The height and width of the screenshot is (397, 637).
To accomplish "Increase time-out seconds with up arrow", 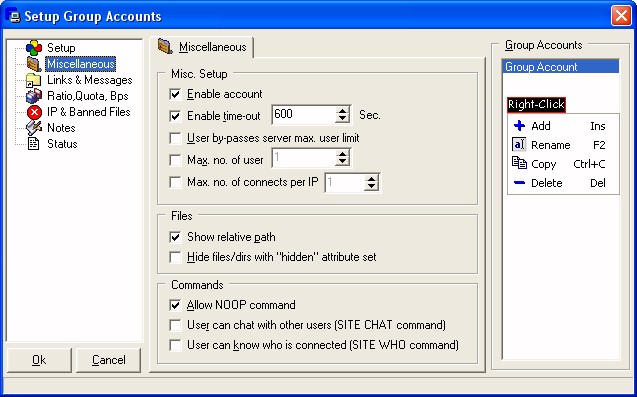I will coord(342,111).
